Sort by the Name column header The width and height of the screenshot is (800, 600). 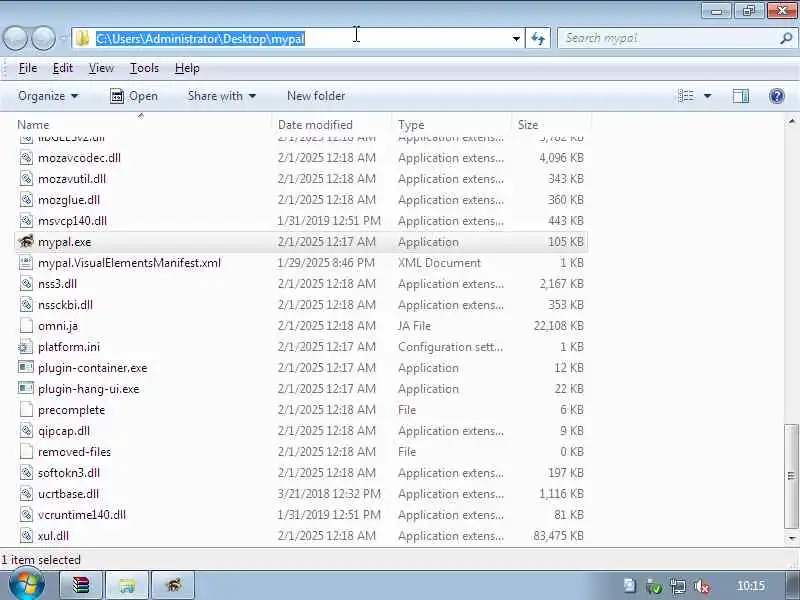pos(33,124)
